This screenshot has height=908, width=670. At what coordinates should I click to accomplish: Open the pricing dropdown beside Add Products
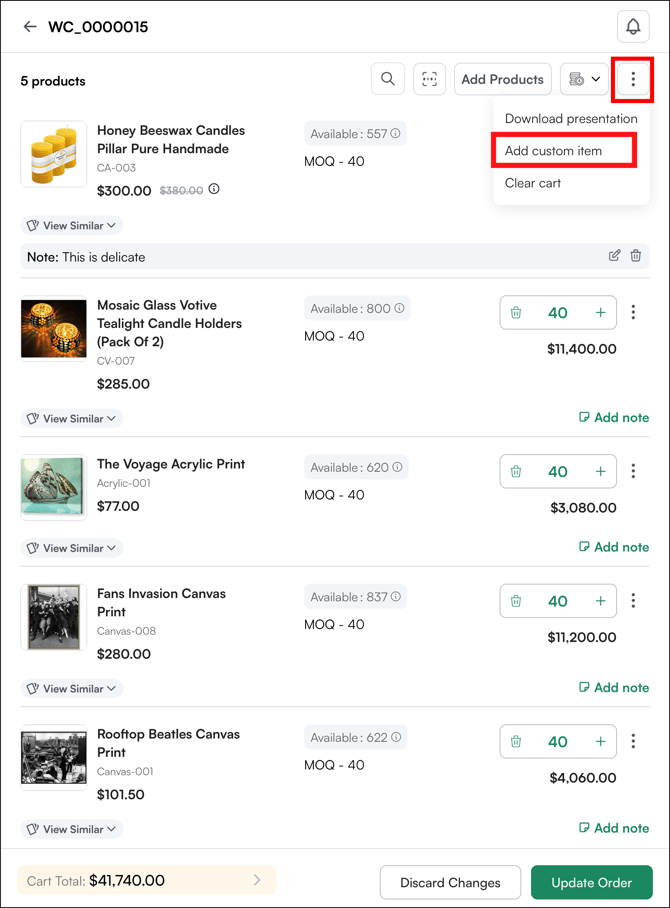583,79
